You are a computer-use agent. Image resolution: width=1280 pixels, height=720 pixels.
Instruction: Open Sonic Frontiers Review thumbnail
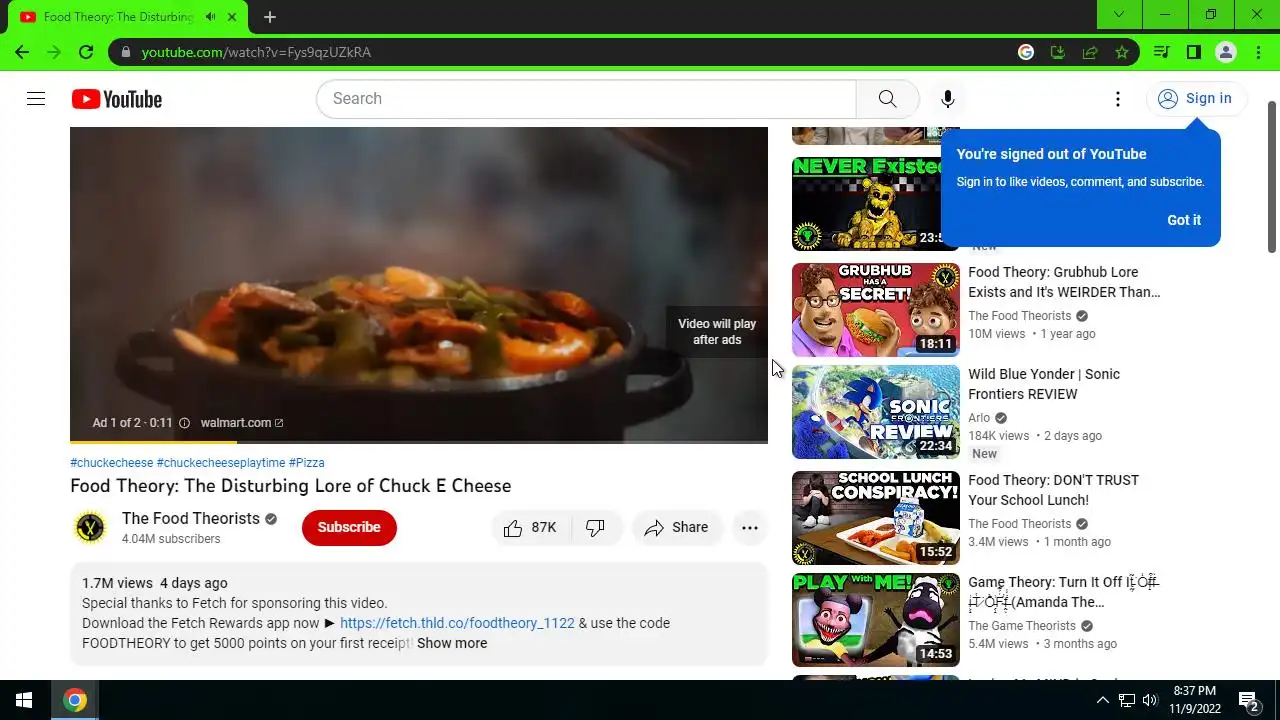click(x=876, y=412)
